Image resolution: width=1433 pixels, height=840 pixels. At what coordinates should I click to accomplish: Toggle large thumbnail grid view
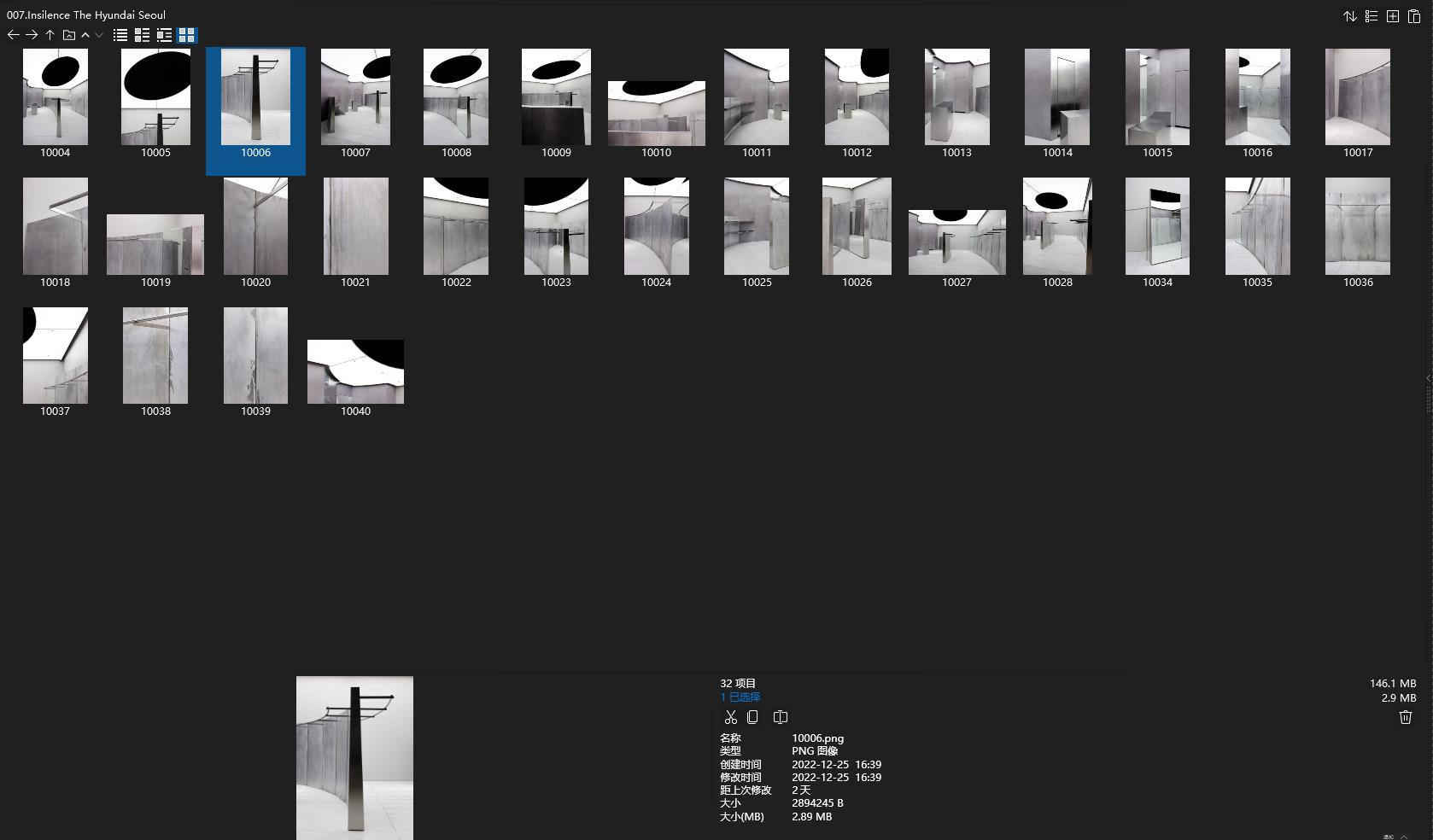pyautogui.click(x=187, y=35)
